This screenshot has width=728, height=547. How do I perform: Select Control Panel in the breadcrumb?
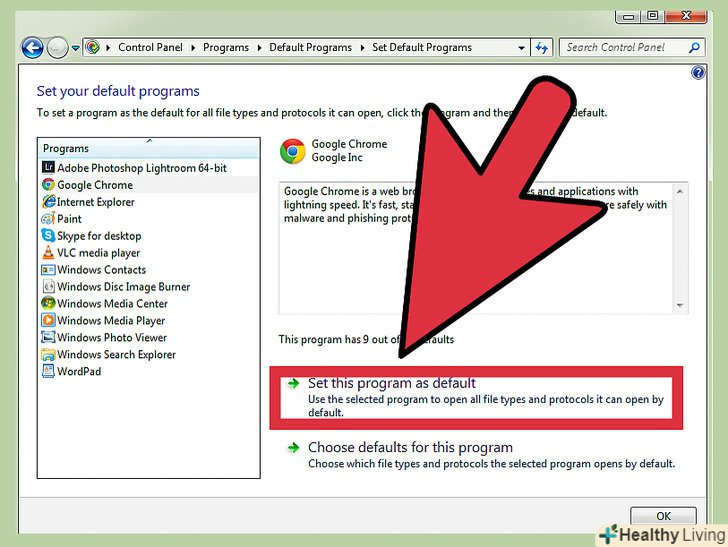[150, 47]
